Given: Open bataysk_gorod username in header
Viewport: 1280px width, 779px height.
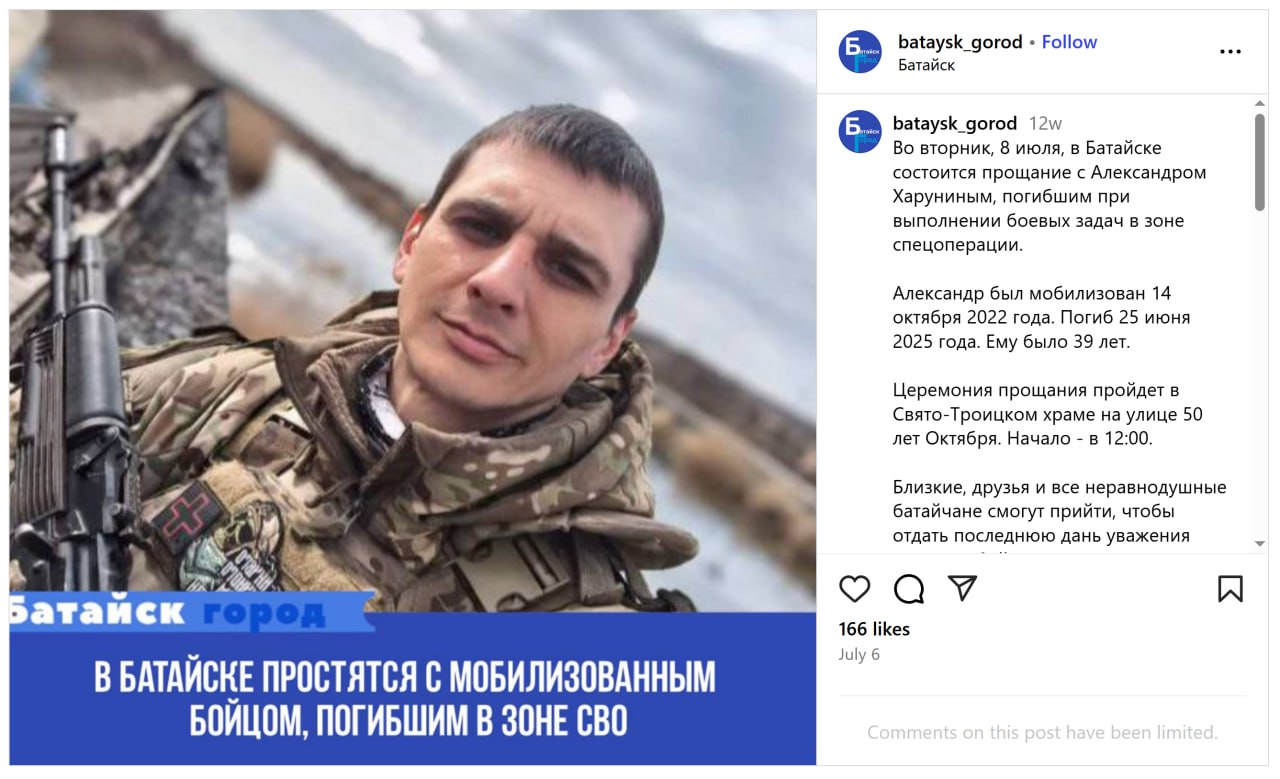Looking at the screenshot, I should (x=960, y=42).
